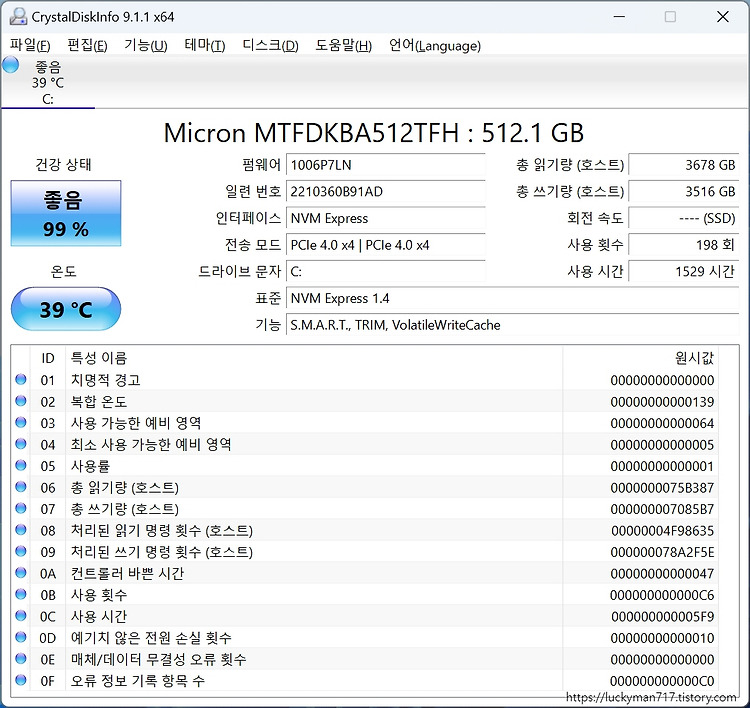Click status dot for 01 치명적 경고
The height and width of the screenshot is (708, 750).
pyautogui.click(x=21, y=379)
